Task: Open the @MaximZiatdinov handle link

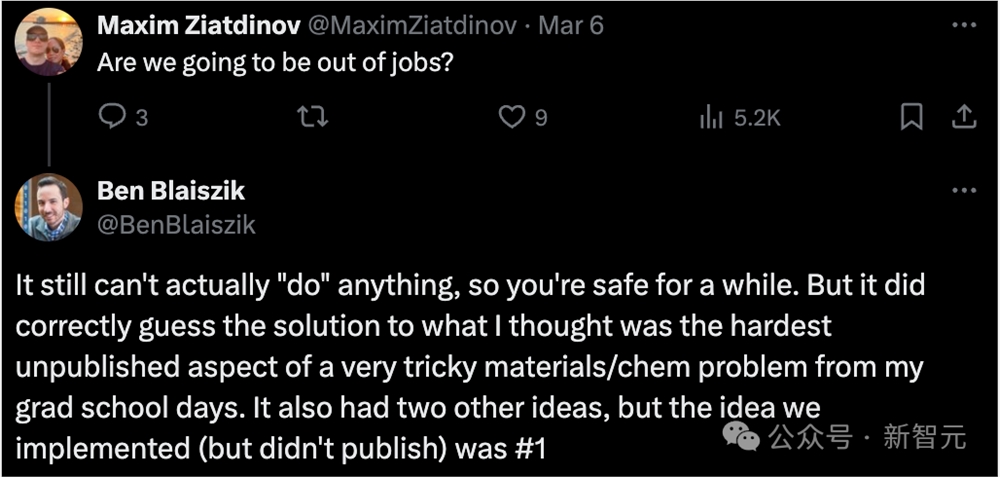Action: pyautogui.click(x=415, y=26)
